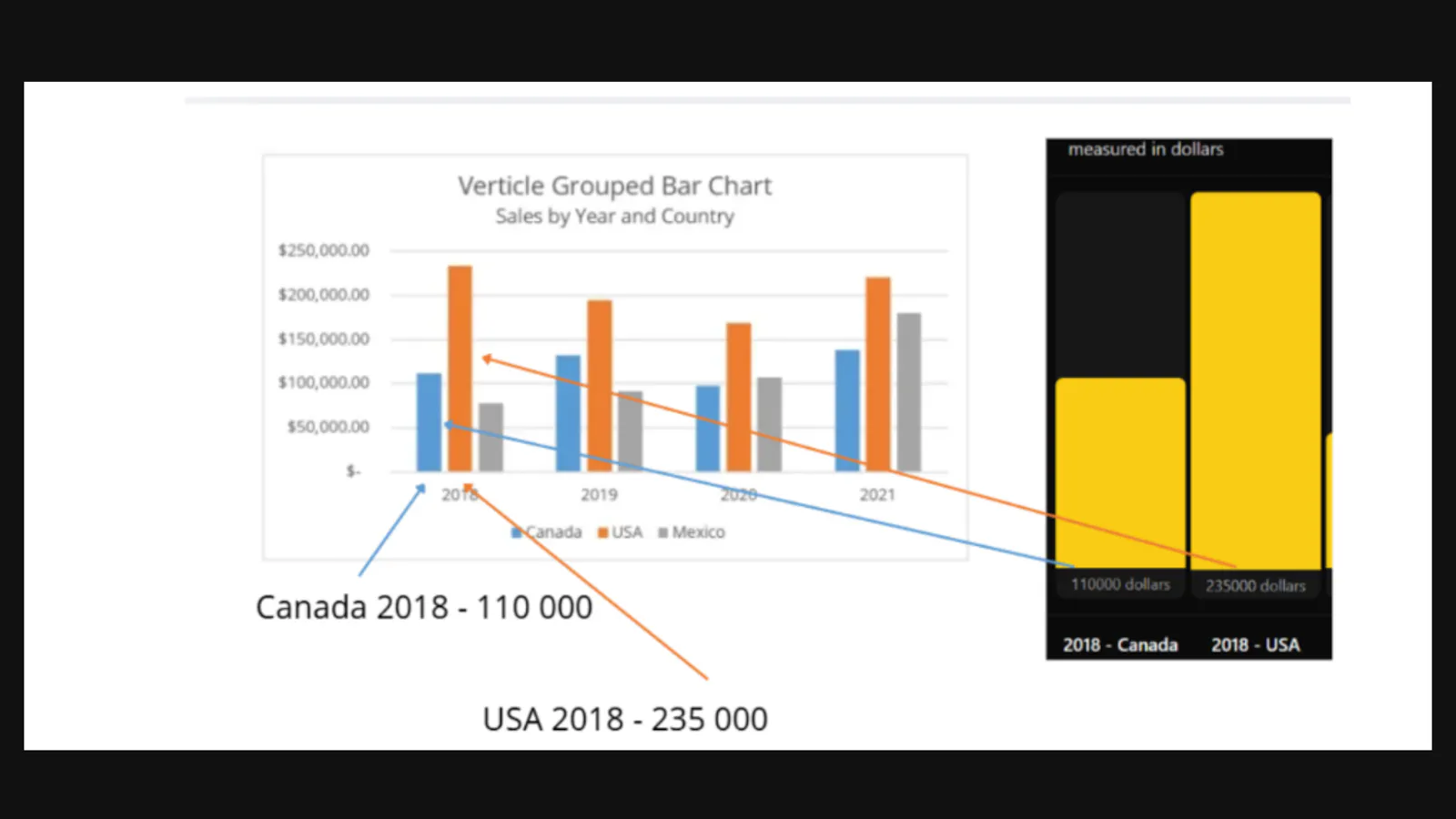Click the gray Mexico bar for 2018
Screen dimensions: 1456x819
click(490, 437)
